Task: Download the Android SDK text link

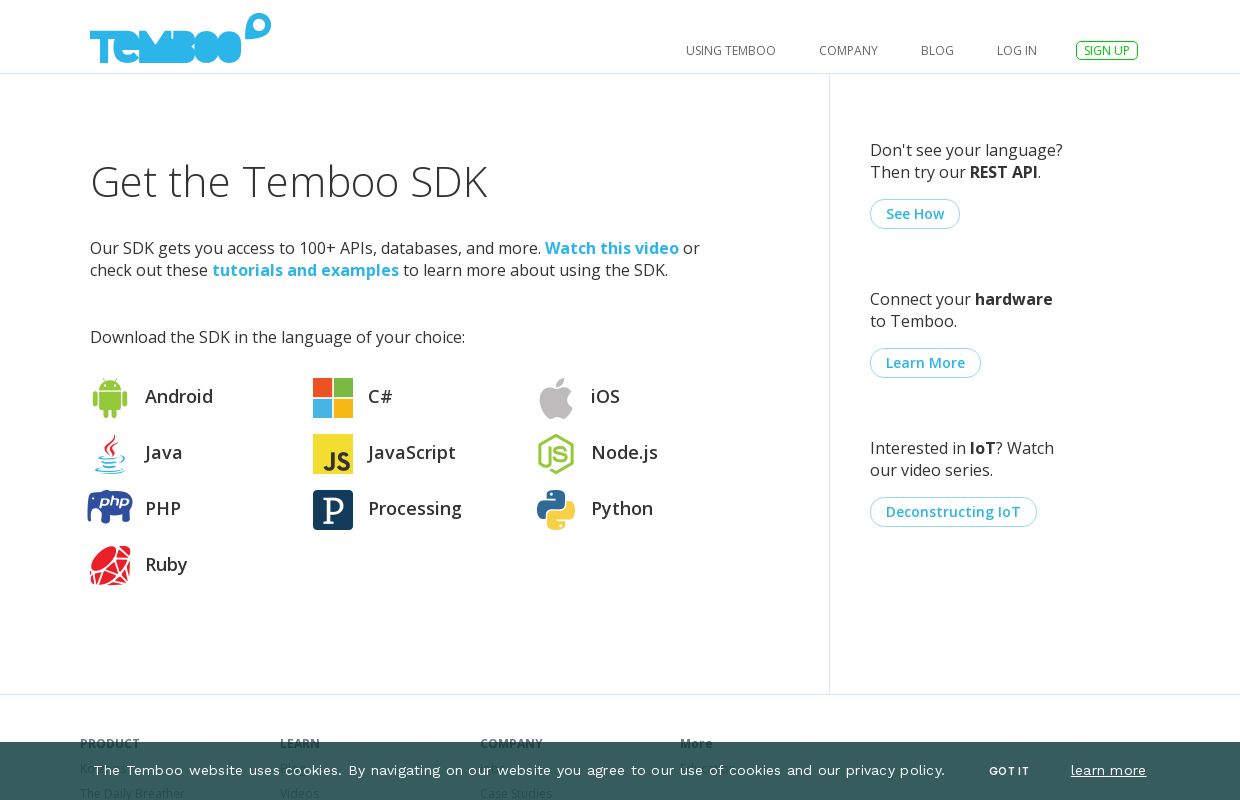Action: (179, 396)
